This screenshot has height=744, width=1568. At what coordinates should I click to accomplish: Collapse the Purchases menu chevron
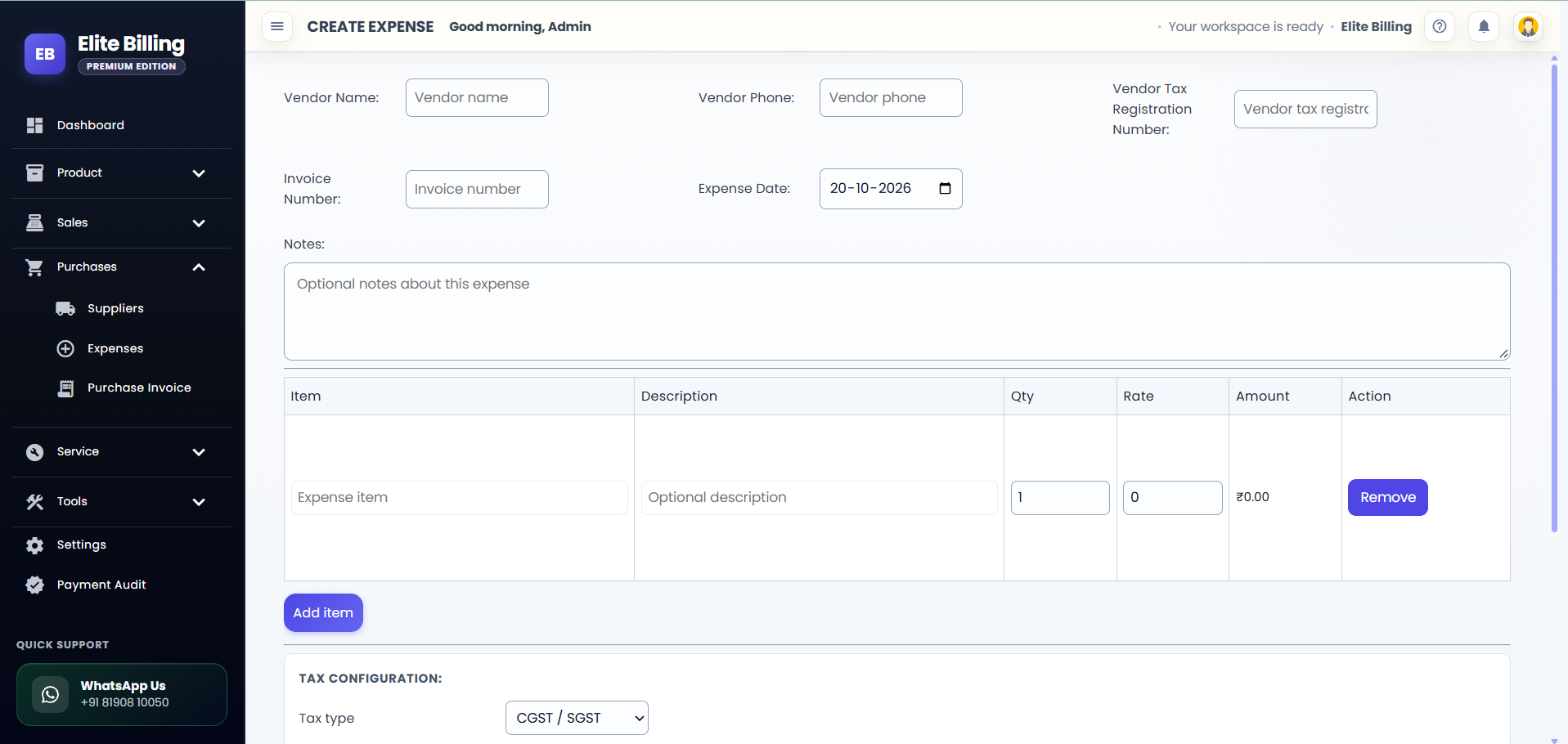pyautogui.click(x=199, y=267)
